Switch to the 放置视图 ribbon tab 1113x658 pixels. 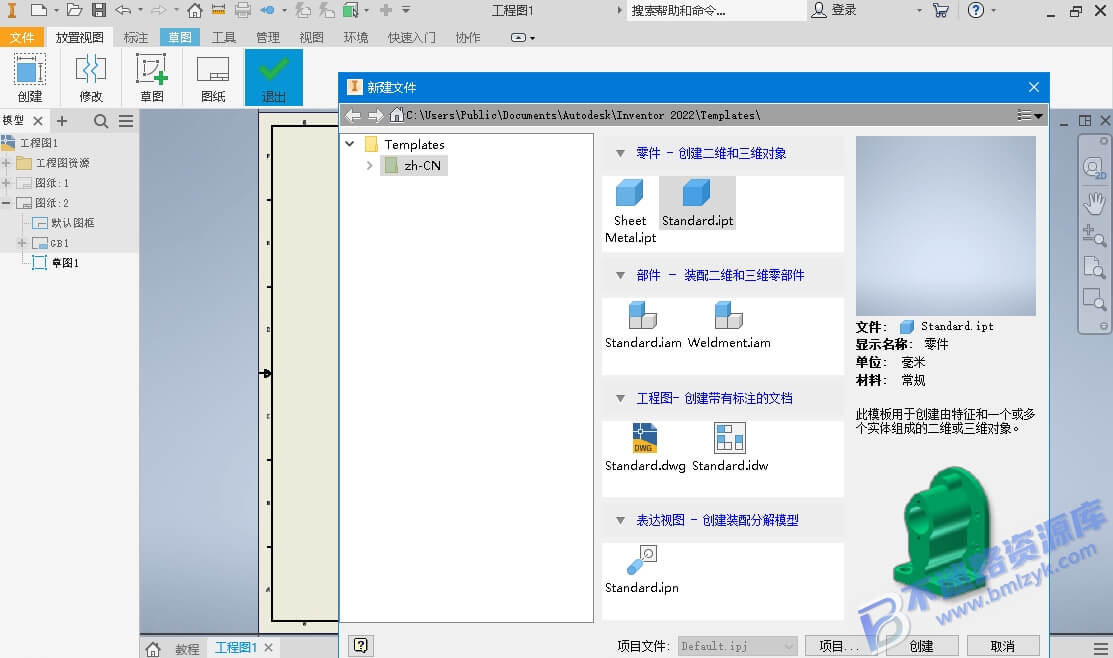click(80, 37)
